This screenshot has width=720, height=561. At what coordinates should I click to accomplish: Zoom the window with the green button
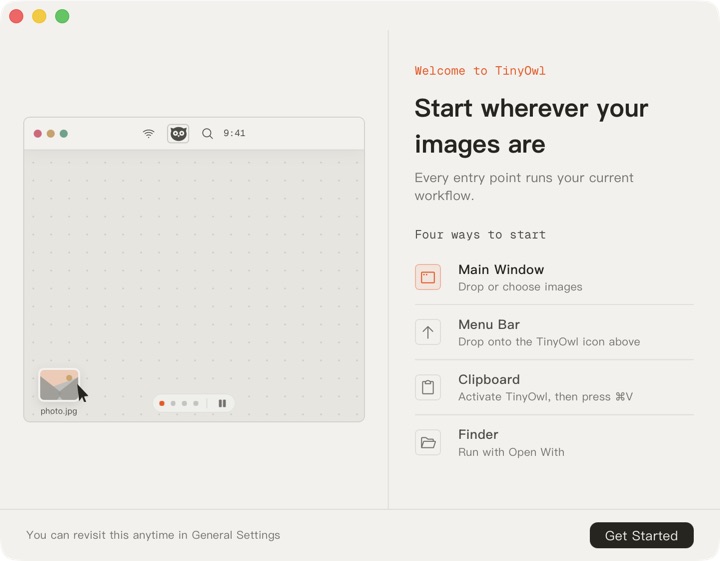[x=62, y=16]
